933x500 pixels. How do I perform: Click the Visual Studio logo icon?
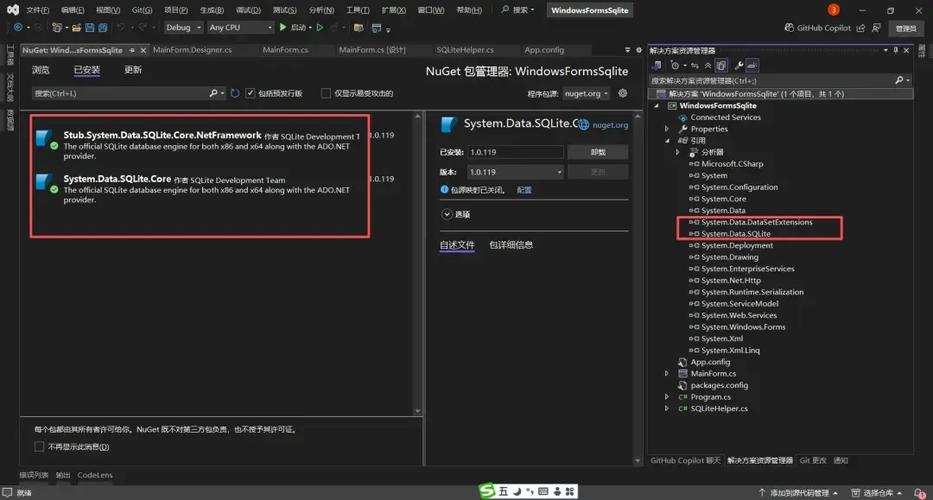pos(12,10)
